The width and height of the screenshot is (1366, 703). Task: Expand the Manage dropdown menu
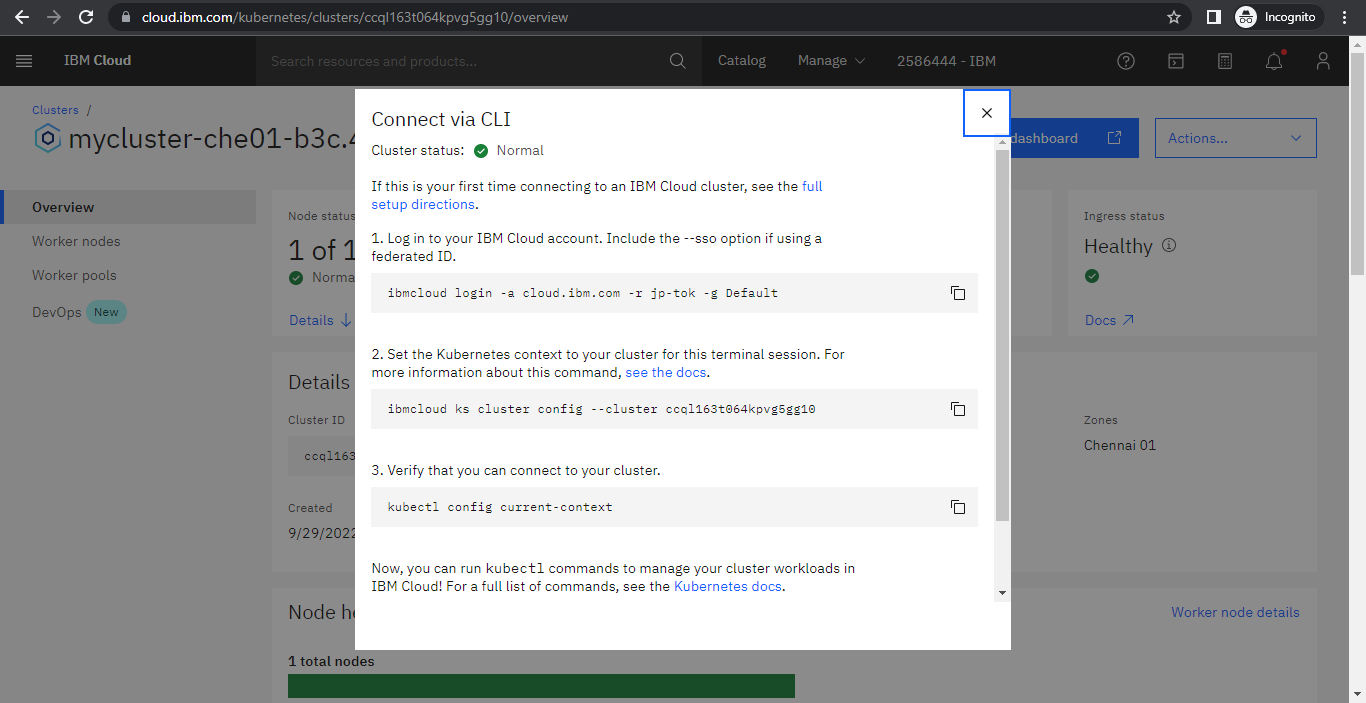[830, 61]
